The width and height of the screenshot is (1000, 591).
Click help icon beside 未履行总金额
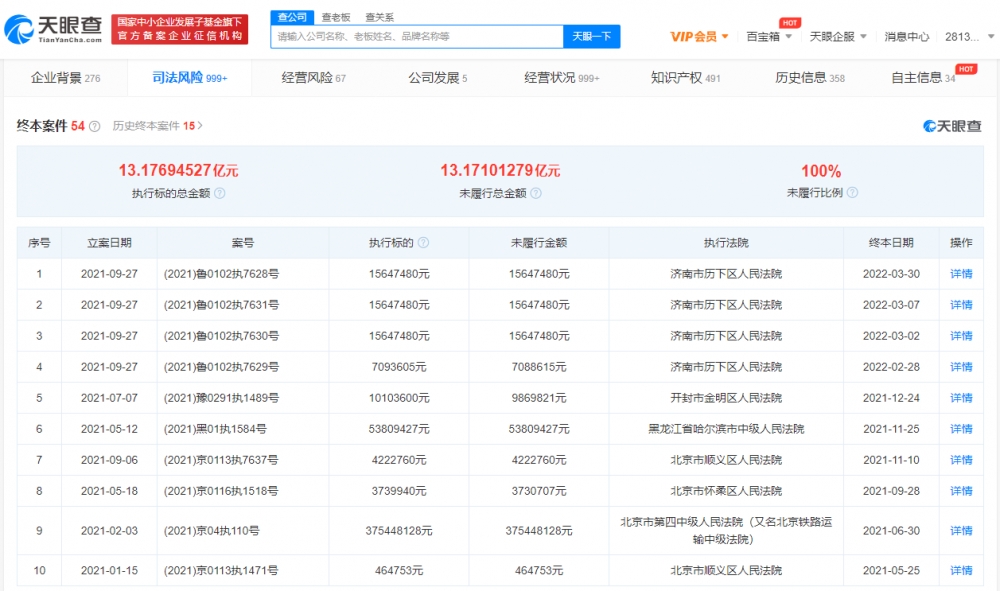point(536,193)
